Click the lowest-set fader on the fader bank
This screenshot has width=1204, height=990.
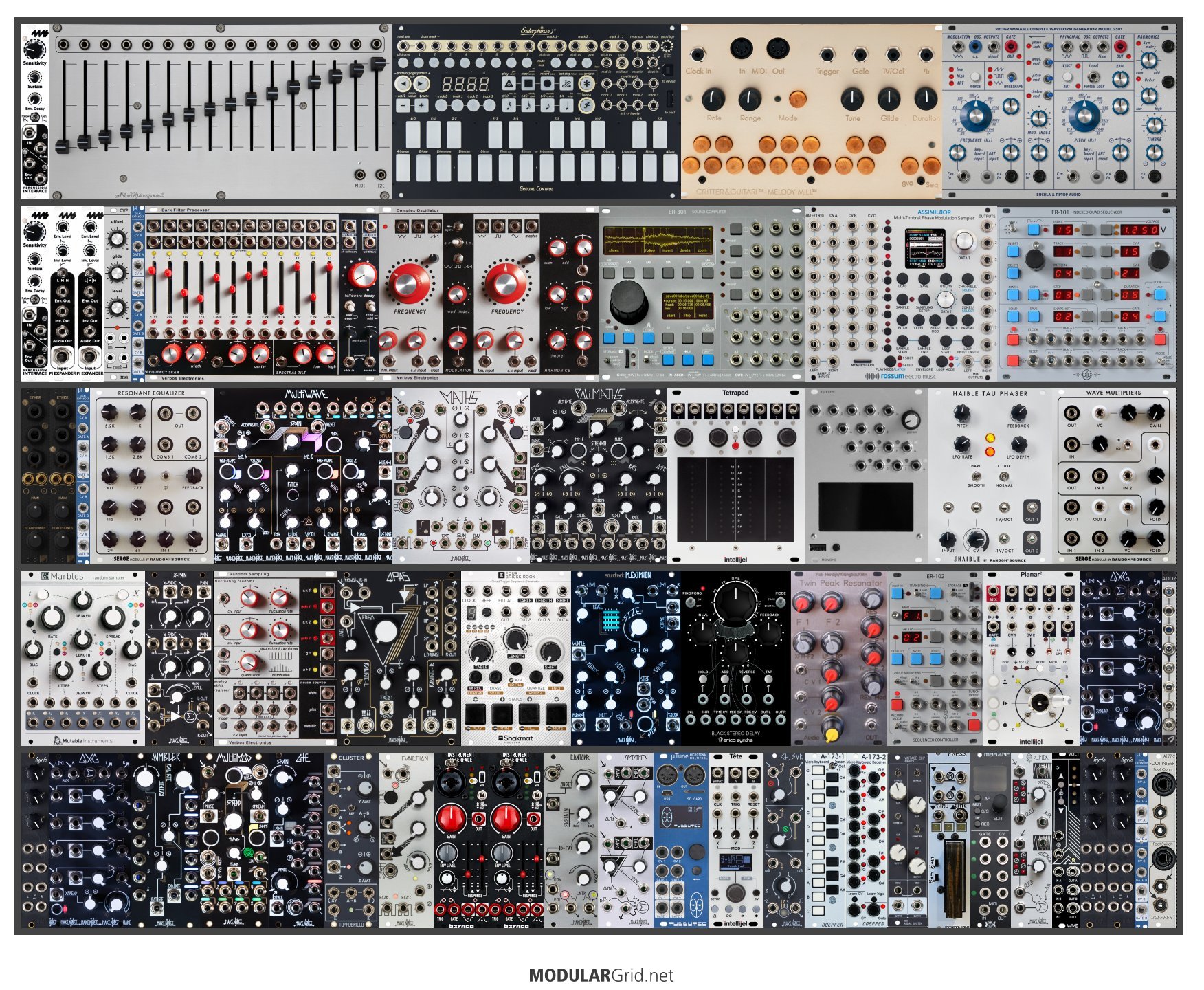coord(63,146)
